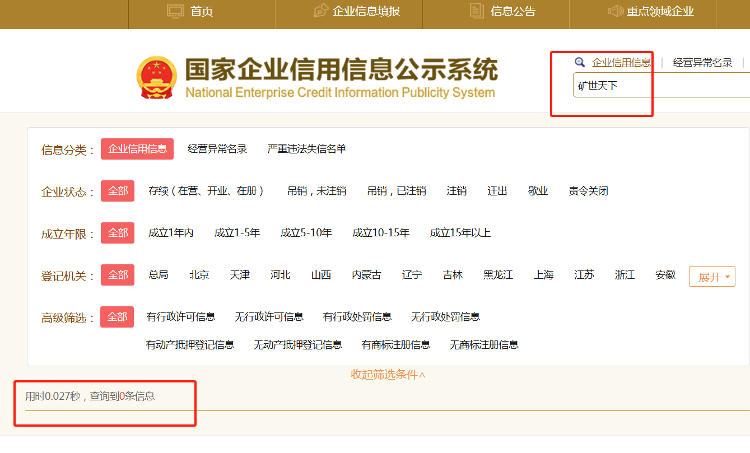The image size is (750, 453).
Task: Choose 天津 as registration authority
Action: tap(240, 275)
